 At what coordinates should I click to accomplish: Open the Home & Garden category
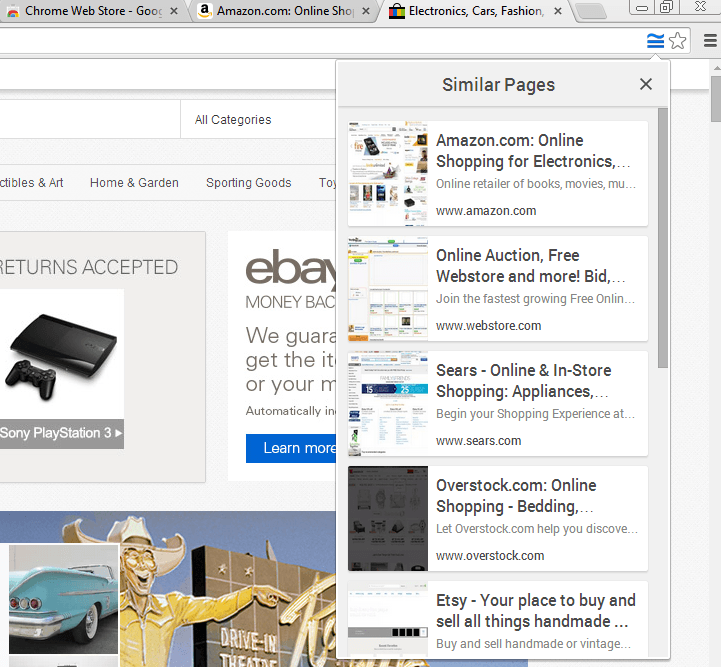click(134, 182)
